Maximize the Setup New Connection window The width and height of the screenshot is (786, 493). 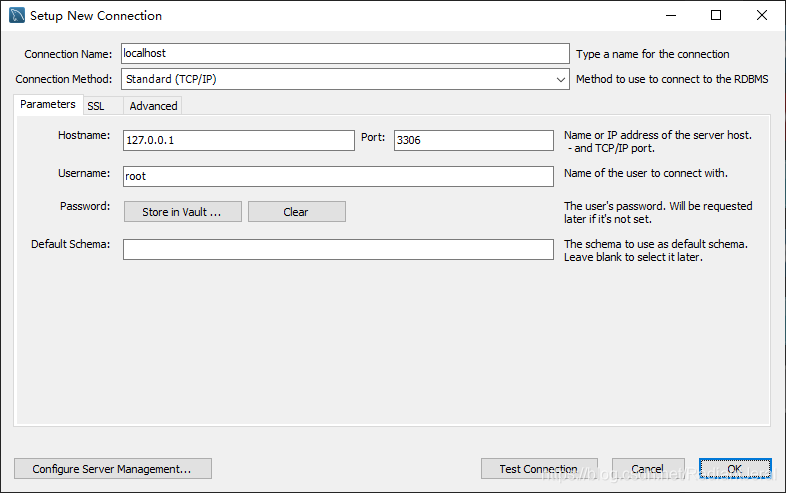716,16
